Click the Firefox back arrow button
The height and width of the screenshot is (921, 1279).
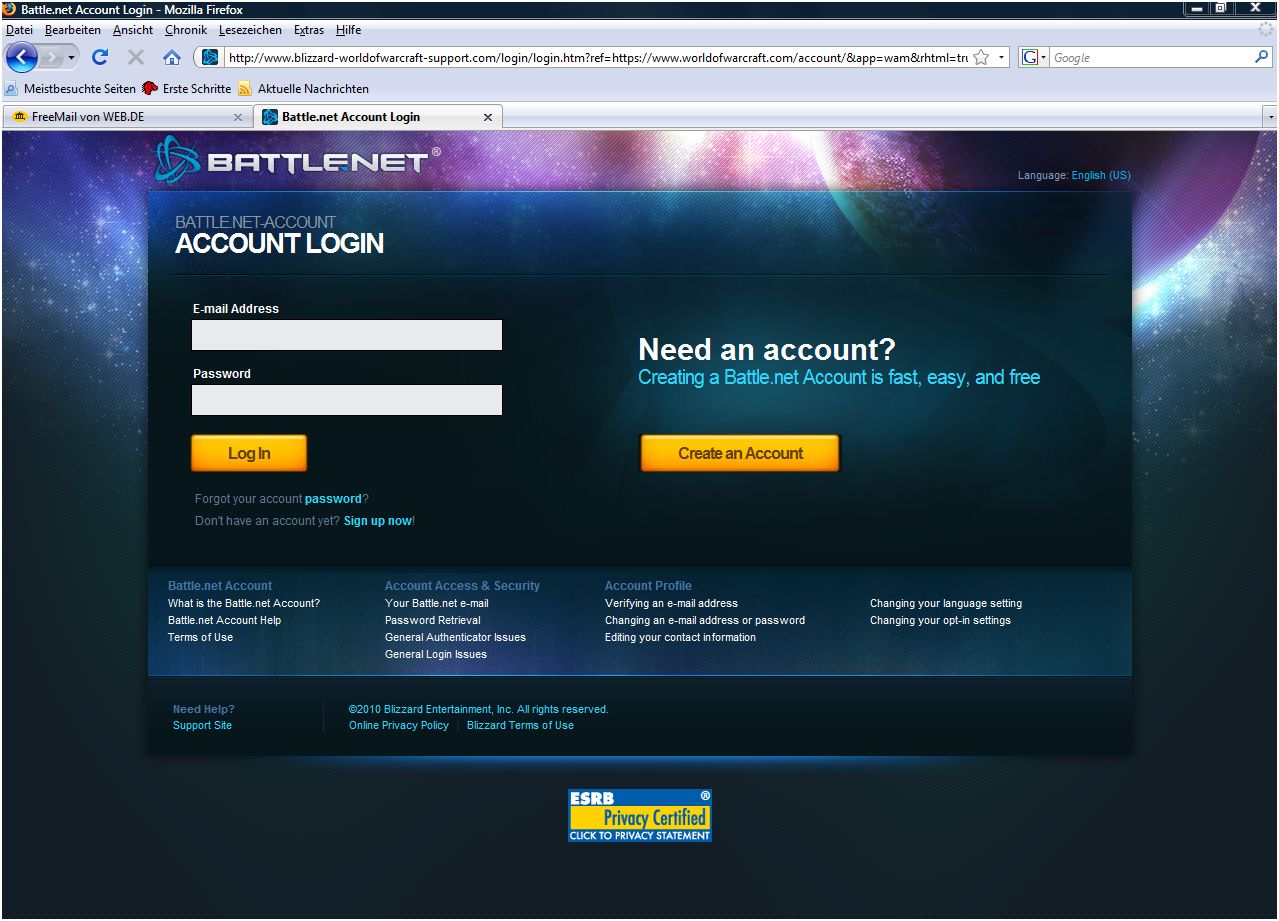(22, 57)
